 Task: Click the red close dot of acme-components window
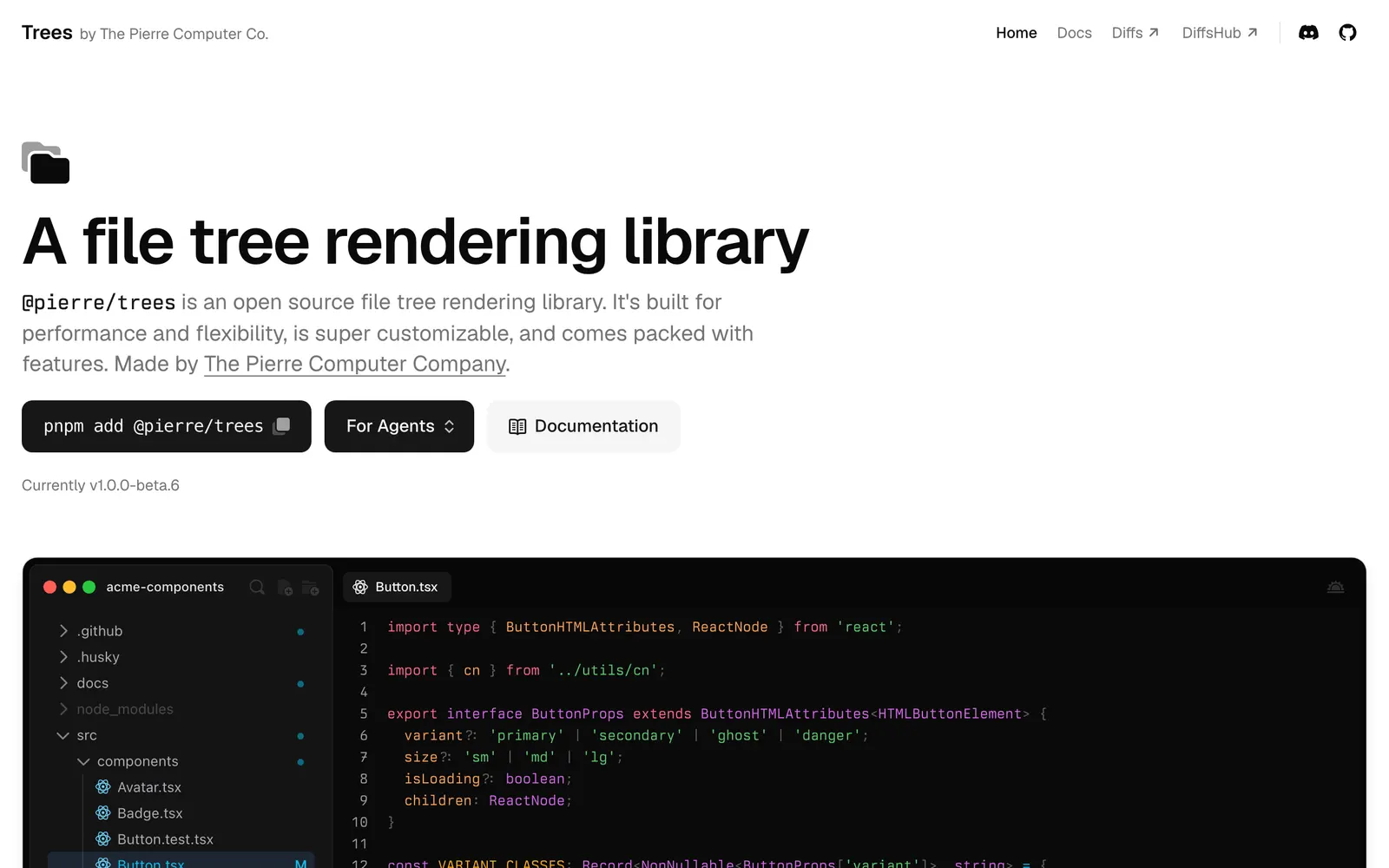pos(50,588)
